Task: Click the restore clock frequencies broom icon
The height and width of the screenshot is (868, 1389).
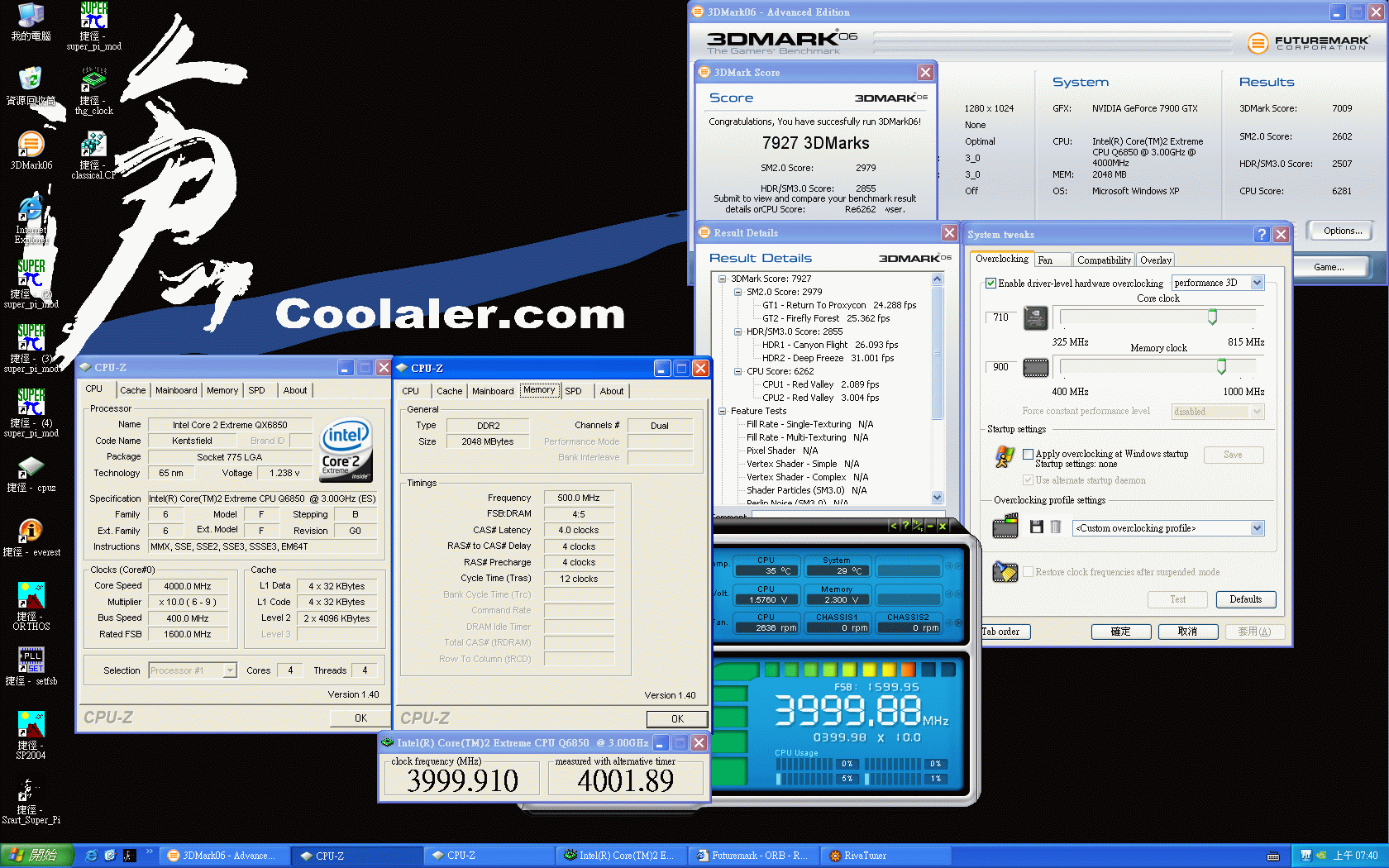Action: click(x=1005, y=571)
